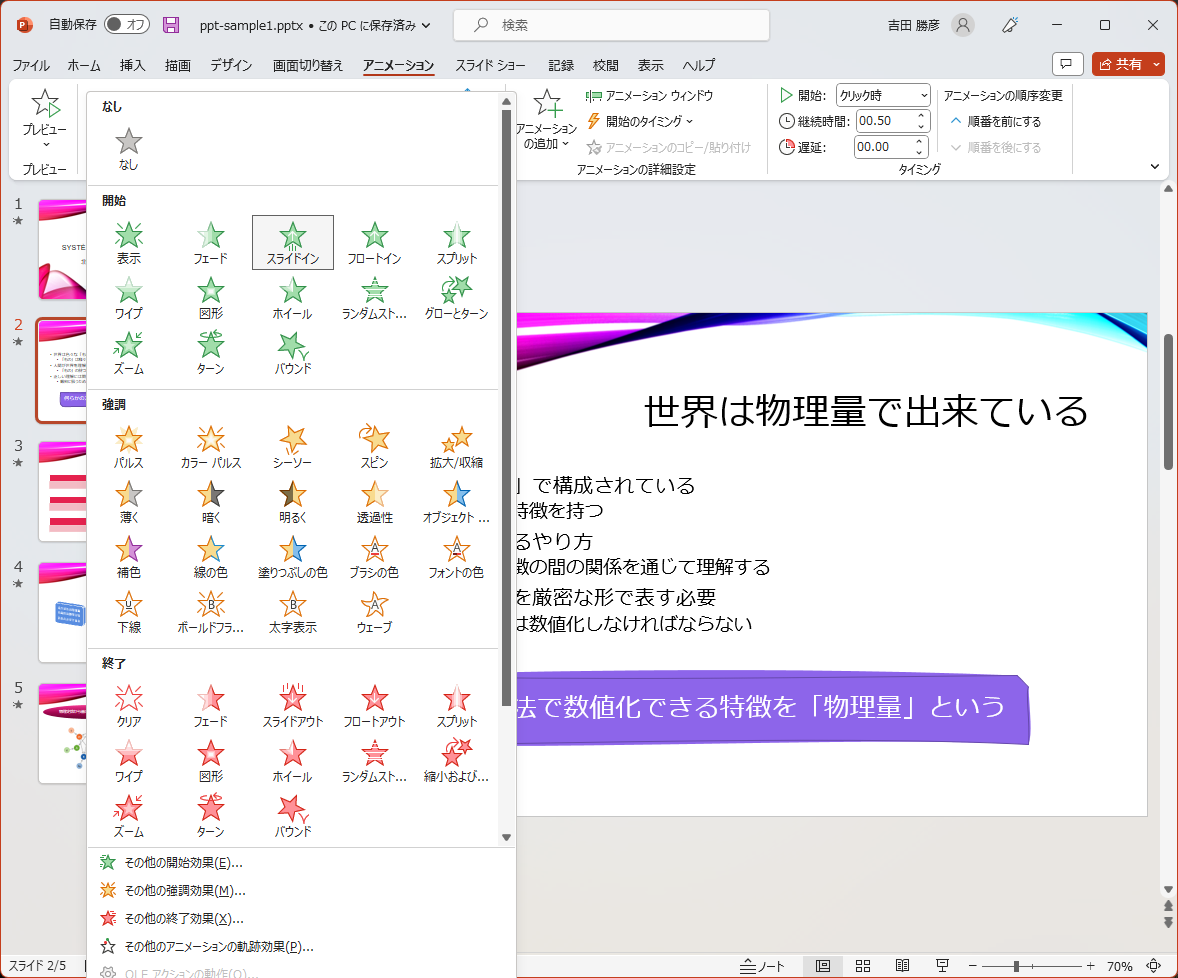Viewport: 1178px width, 978px height.
Task: Apply the スライドアウト exit animation
Action: pyautogui.click(x=292, y=705)
